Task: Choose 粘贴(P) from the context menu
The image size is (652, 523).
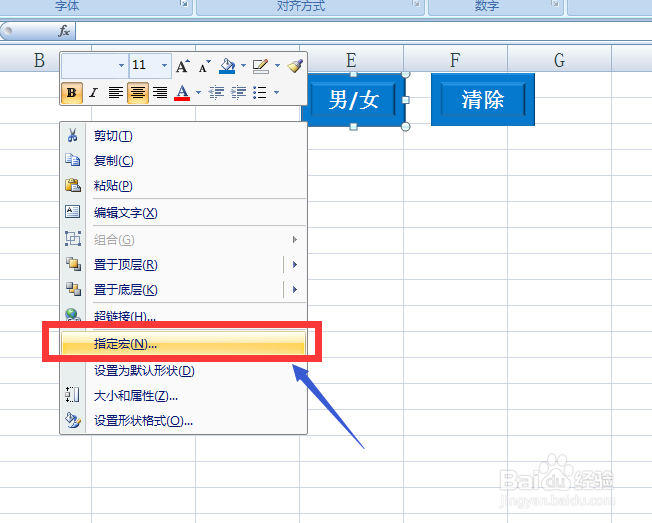Action: coord(183,185)
